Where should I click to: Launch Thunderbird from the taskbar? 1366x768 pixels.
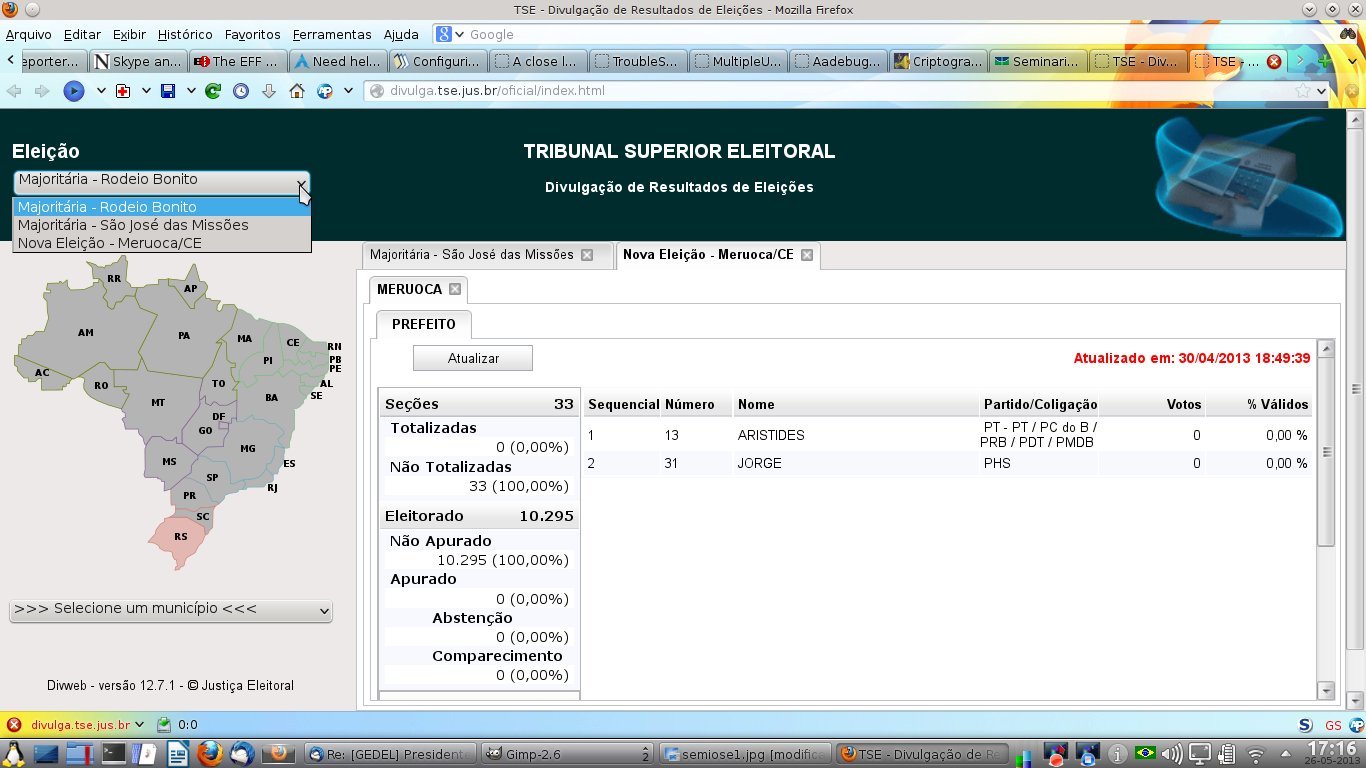coord(241,753)
